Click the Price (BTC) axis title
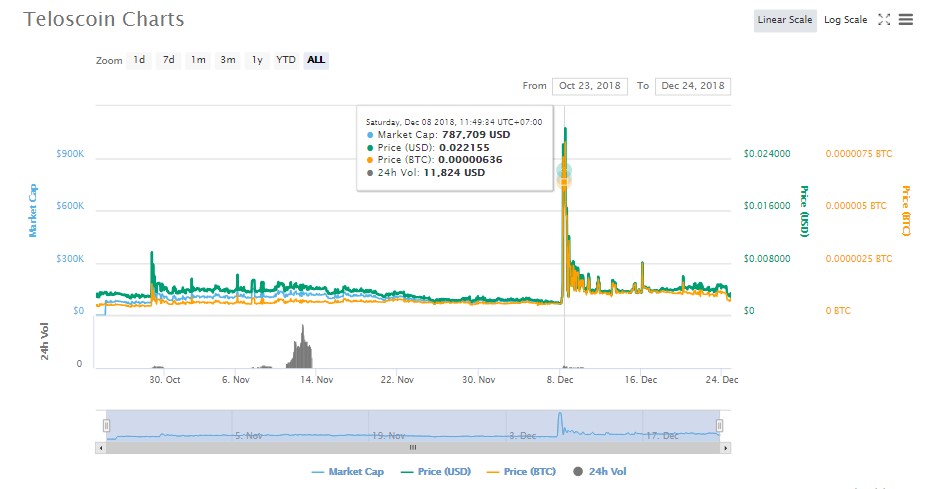This screenshot has height=489, width=944. click(x=905, y=211)
